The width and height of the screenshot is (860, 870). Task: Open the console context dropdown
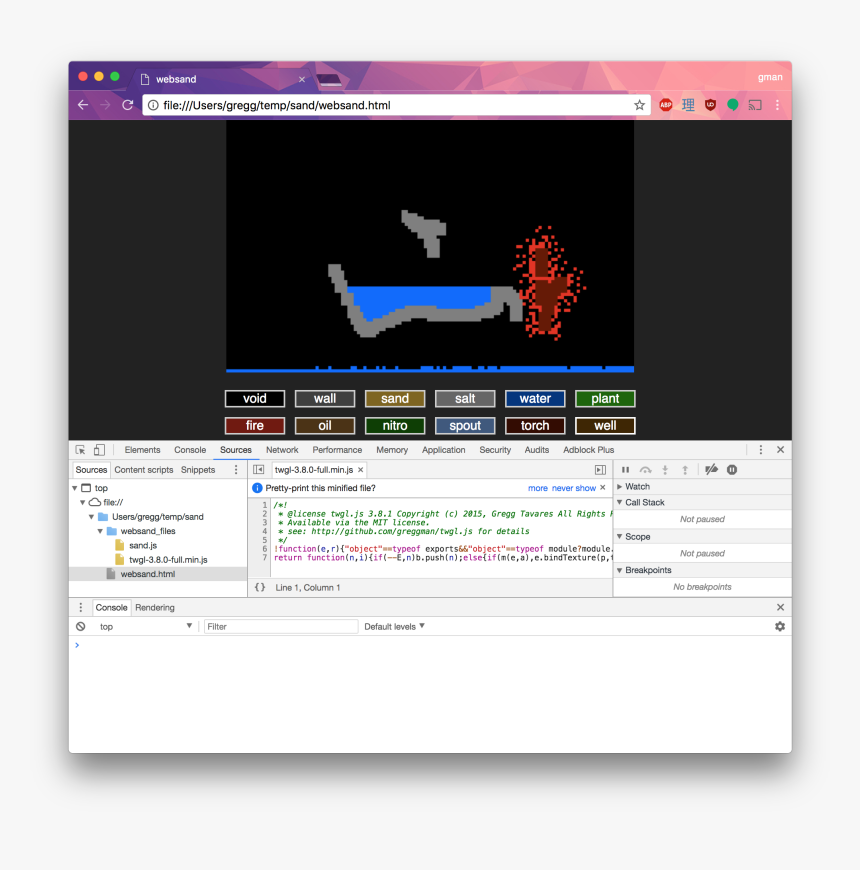point(145,626)
